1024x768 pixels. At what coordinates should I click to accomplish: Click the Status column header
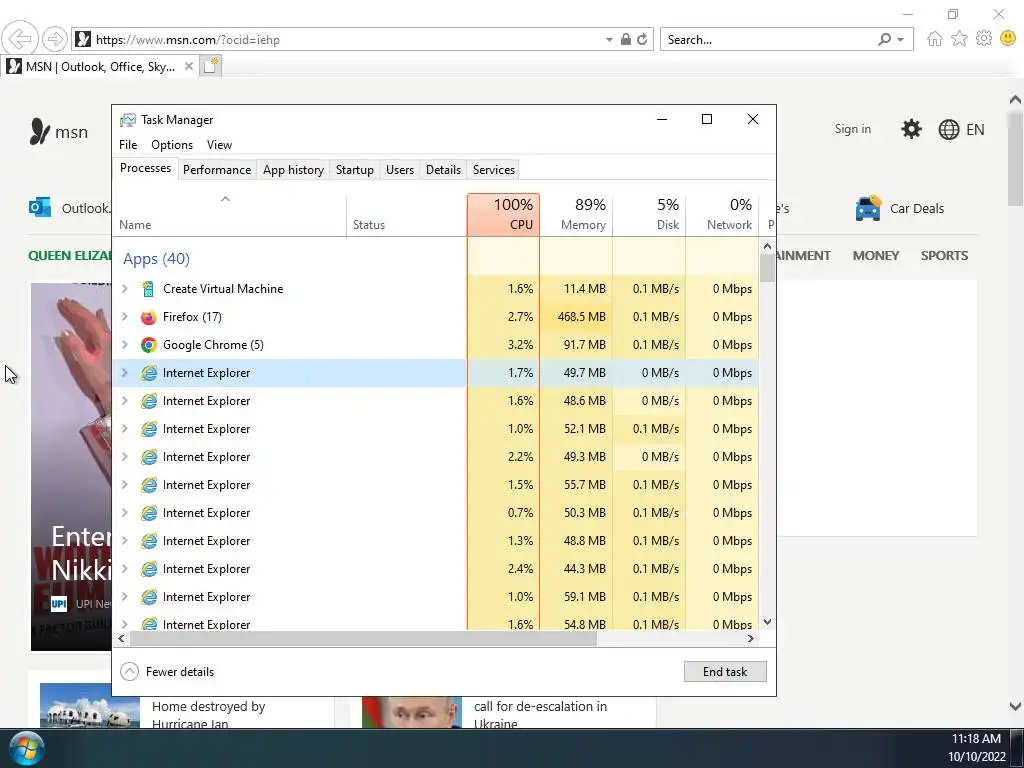[406, 214]
